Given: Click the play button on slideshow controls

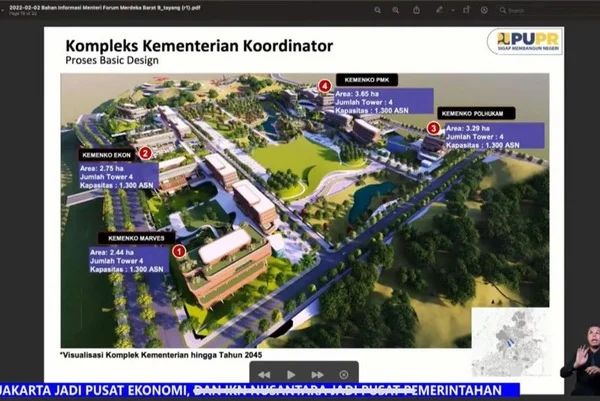Looking at the screenshot, I should [x=291, y=375].
